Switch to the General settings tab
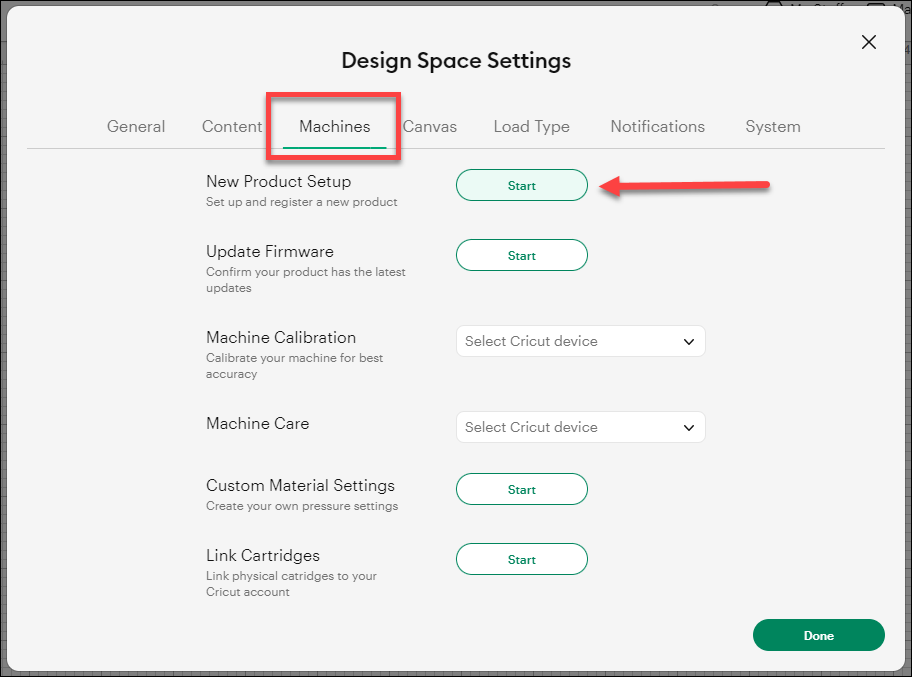The image size is (912, 677). (x=136, y=126)
